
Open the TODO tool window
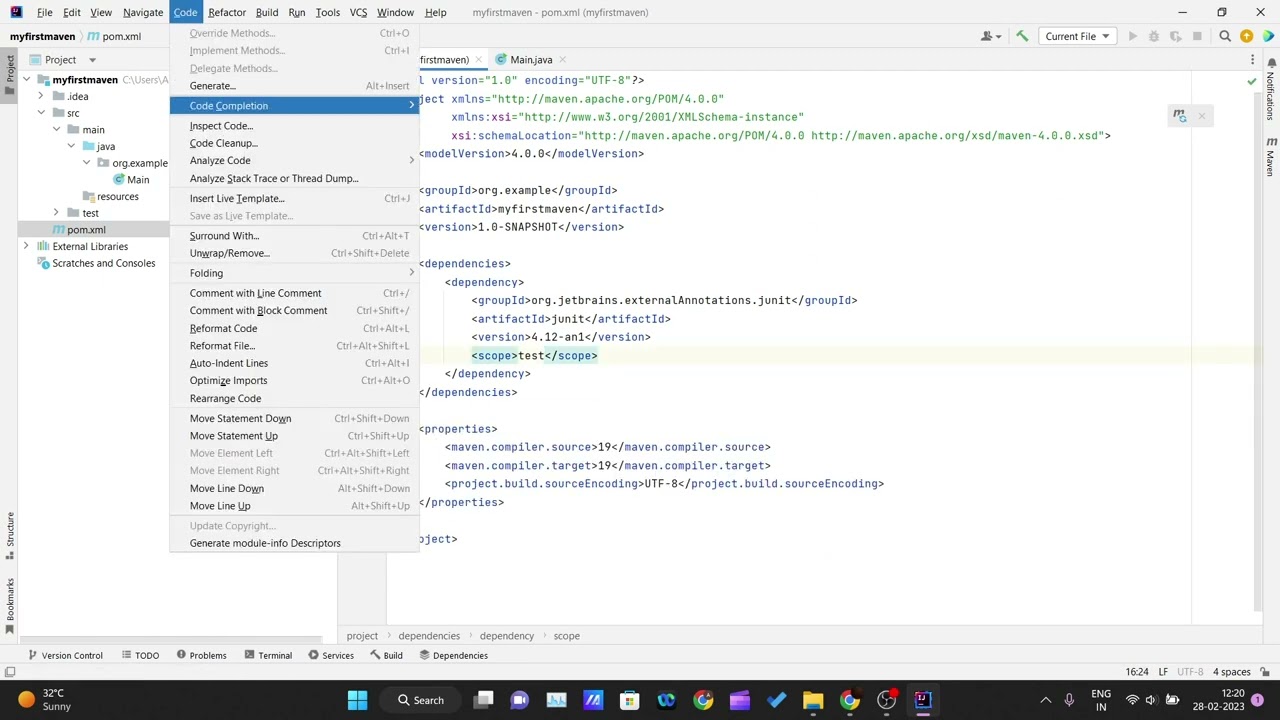click(x=140, y=655)
